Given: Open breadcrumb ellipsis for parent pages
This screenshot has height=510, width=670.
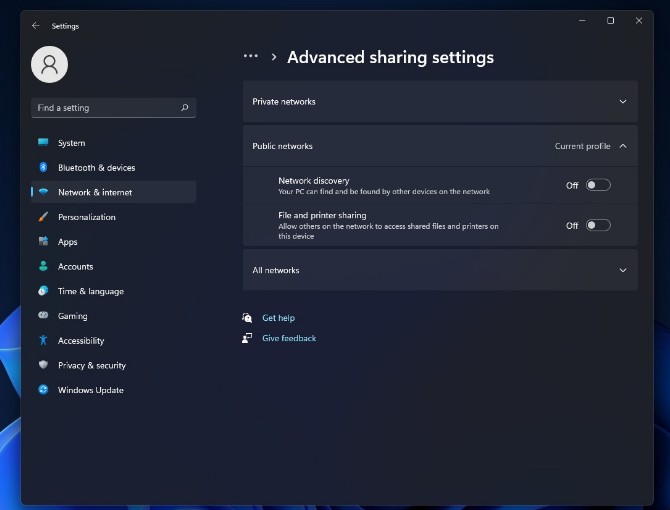Looking at the screenshot, I should click(x=250, y=56).
